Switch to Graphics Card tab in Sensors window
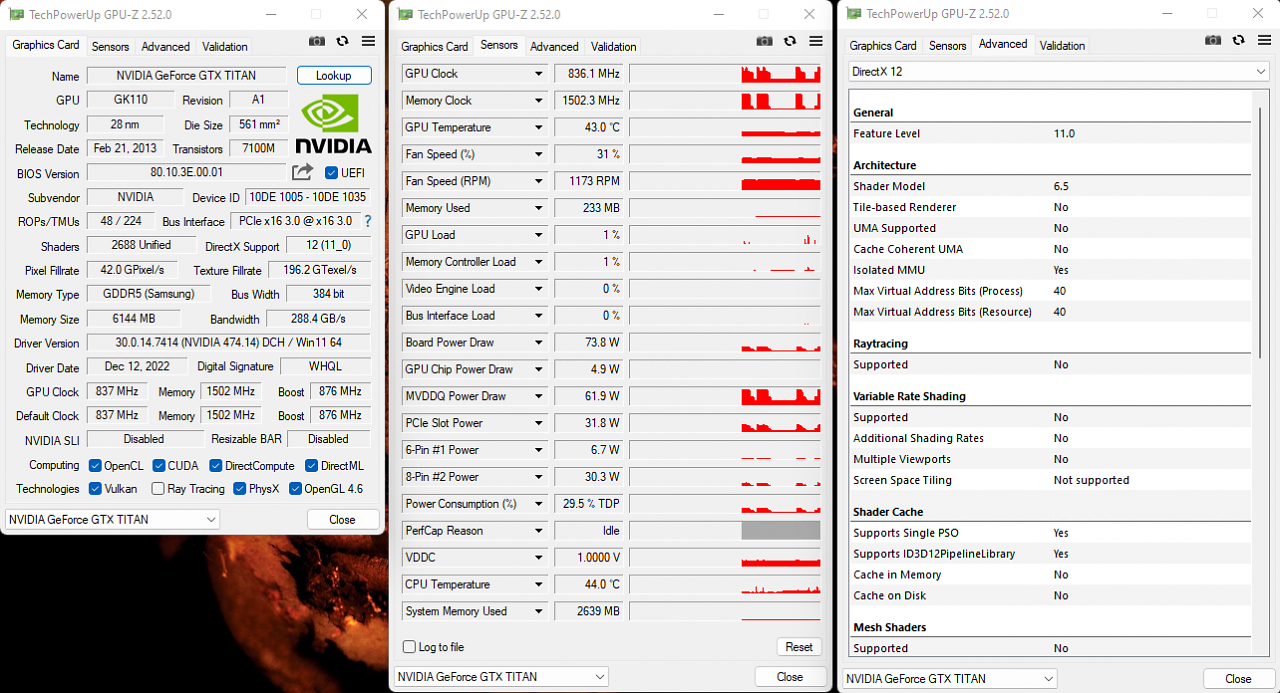Screen dimensions: 1280x693 point(434,47)
